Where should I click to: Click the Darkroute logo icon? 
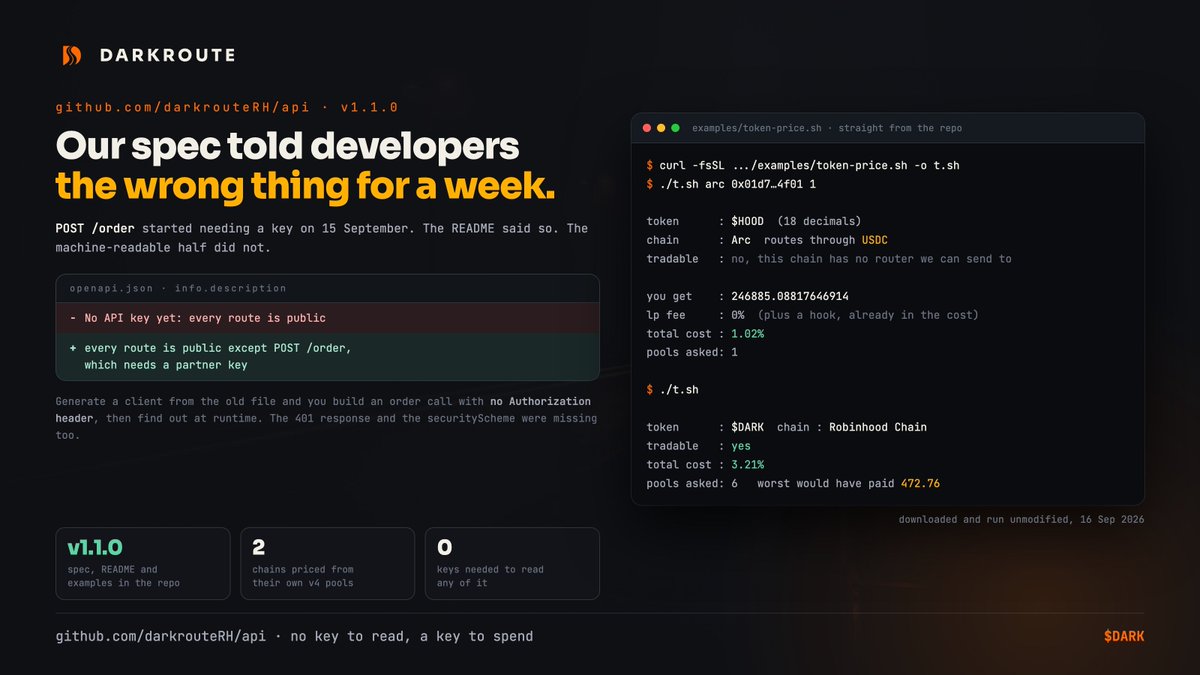71,55
